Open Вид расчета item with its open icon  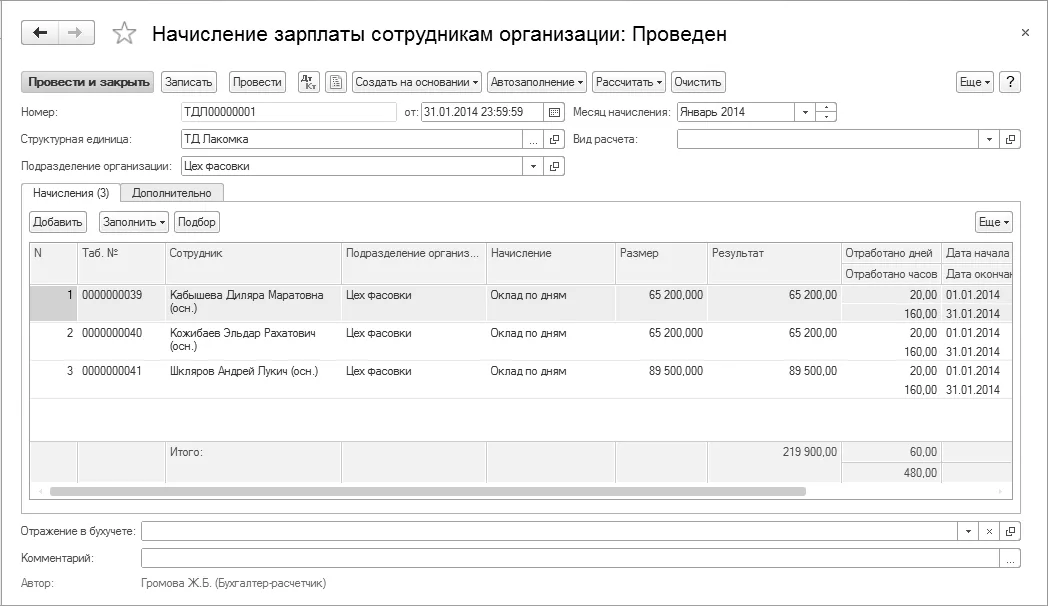click(1010, 140)
